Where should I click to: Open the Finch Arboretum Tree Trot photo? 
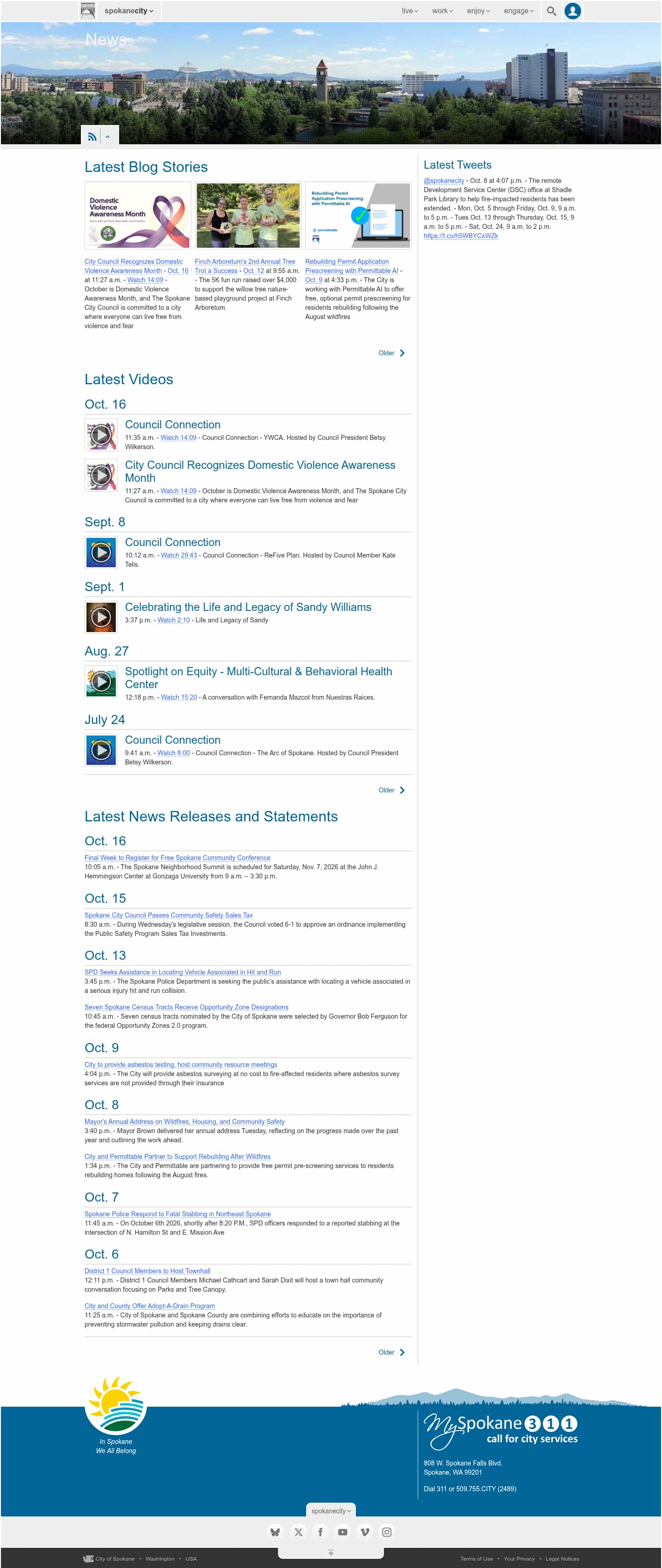(248, 216)
